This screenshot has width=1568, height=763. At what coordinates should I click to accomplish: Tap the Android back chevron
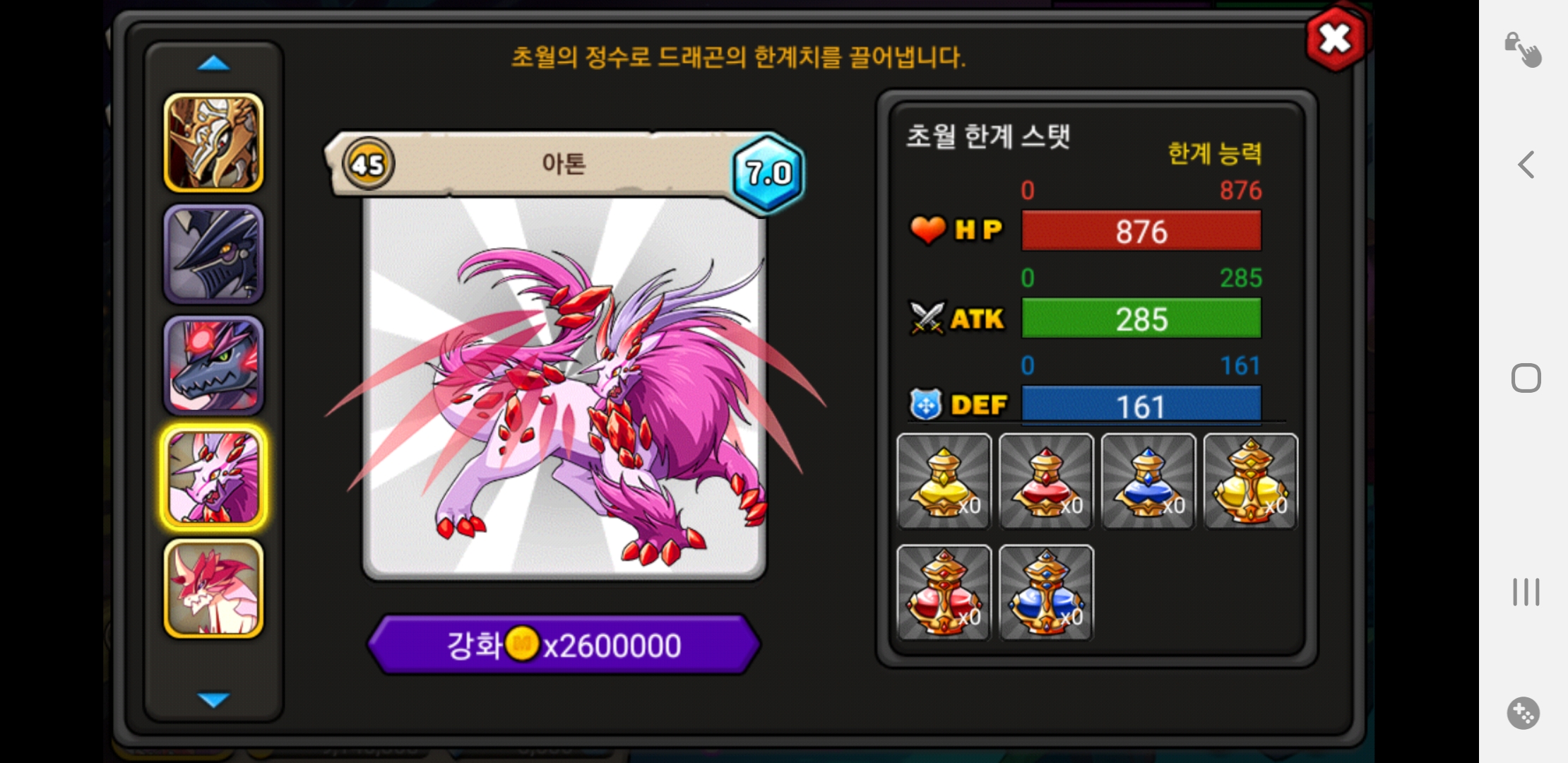click(x=1526, y=165)
